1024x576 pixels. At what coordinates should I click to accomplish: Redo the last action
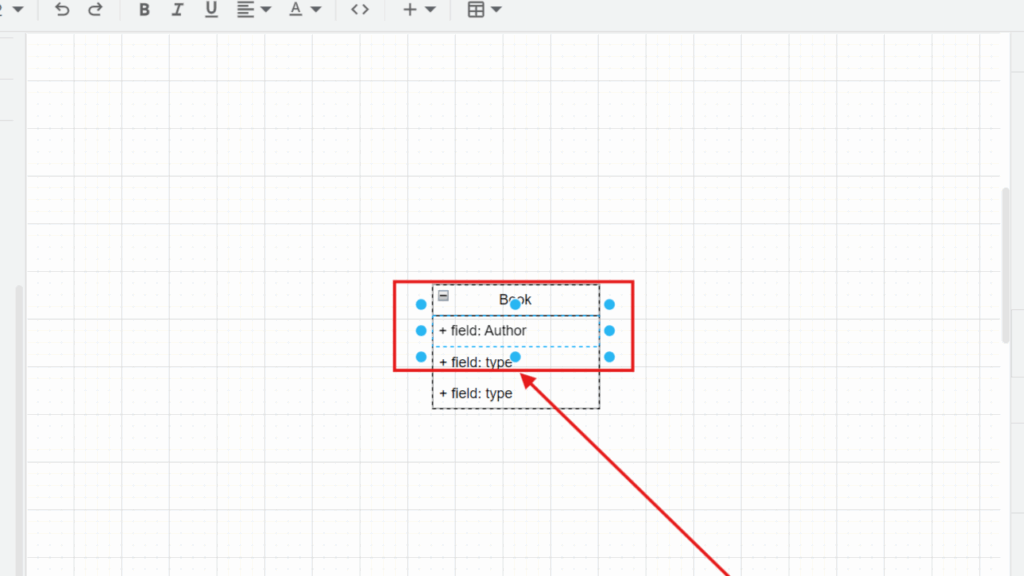pos(95,9)
